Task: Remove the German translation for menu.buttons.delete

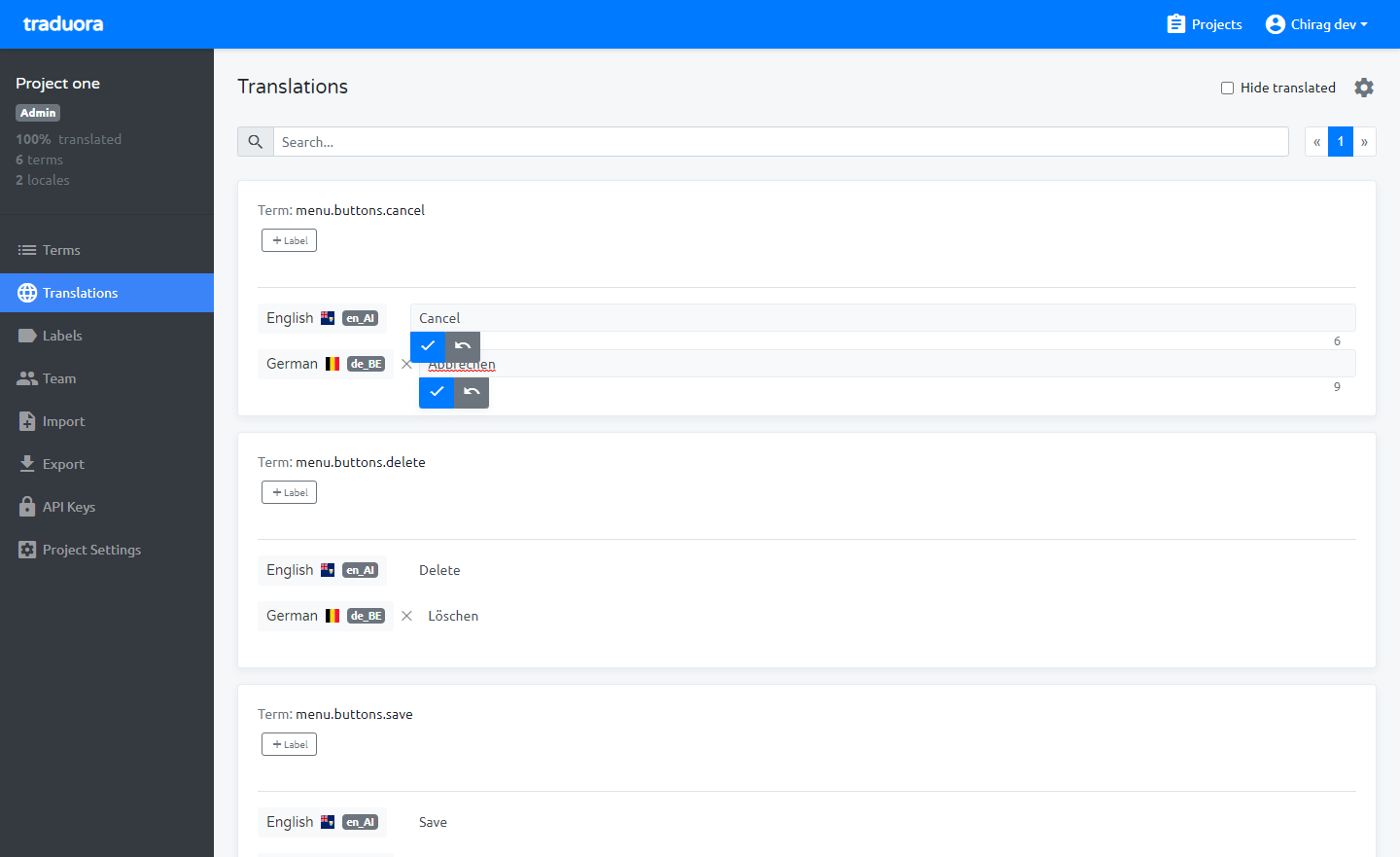Action: pyautogui.click(x=406, y=616)
